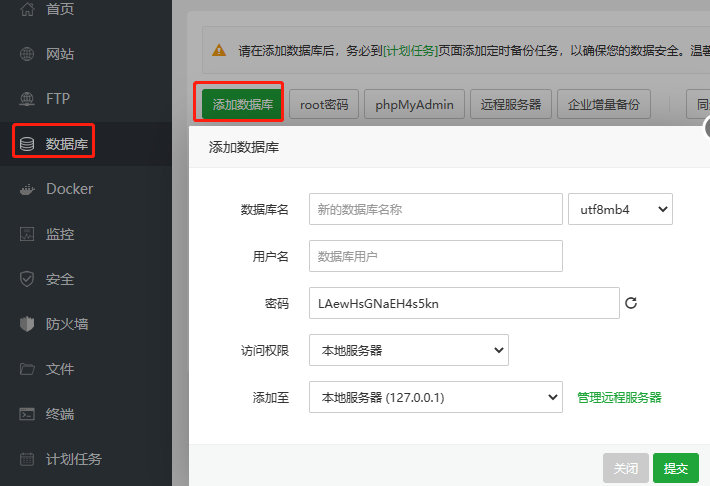Click the terminal icon in the sidebar
This screenshot has height=486, width=710.
click(27, 414)
